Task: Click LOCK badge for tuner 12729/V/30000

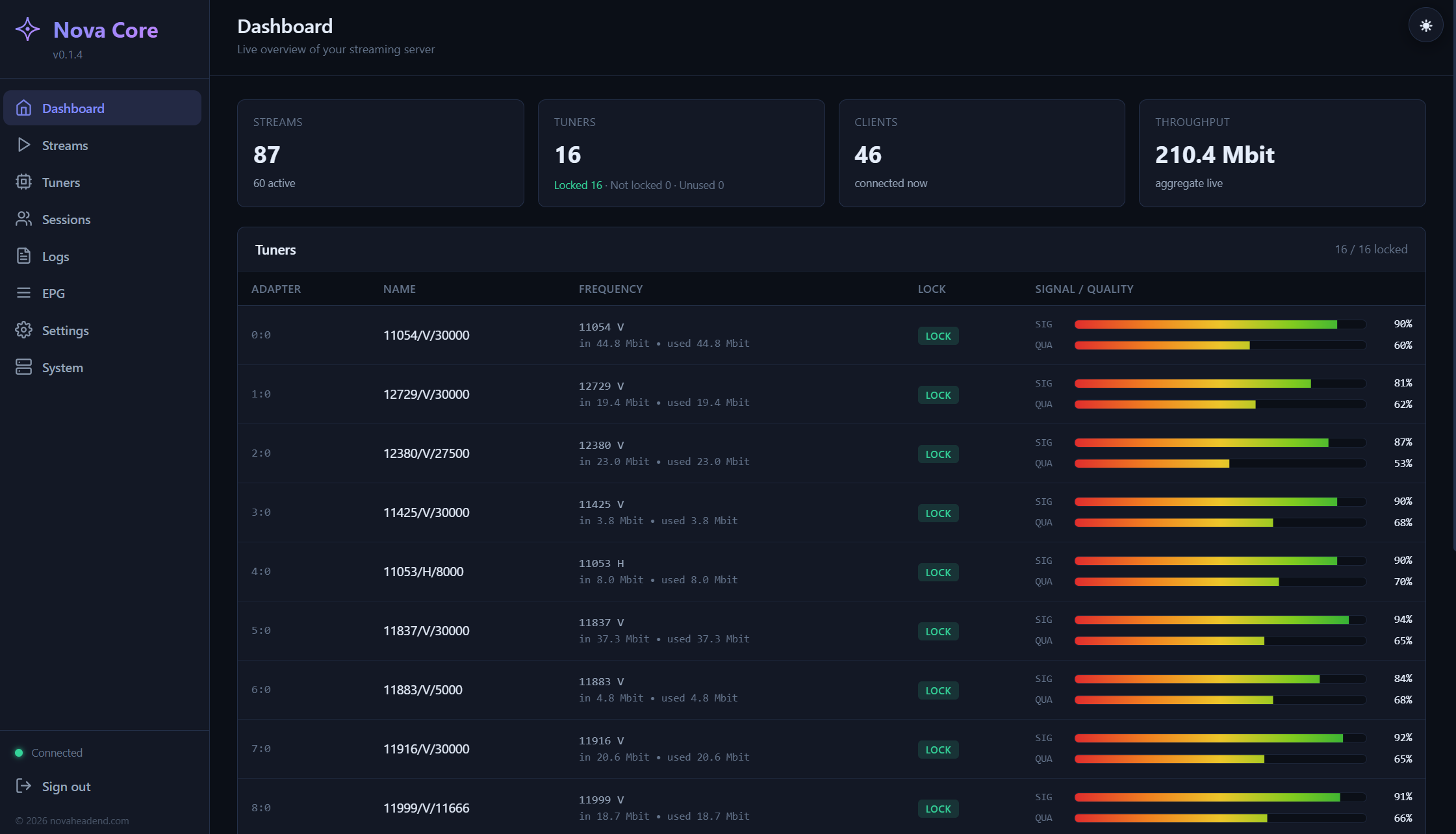Action: 938,395
